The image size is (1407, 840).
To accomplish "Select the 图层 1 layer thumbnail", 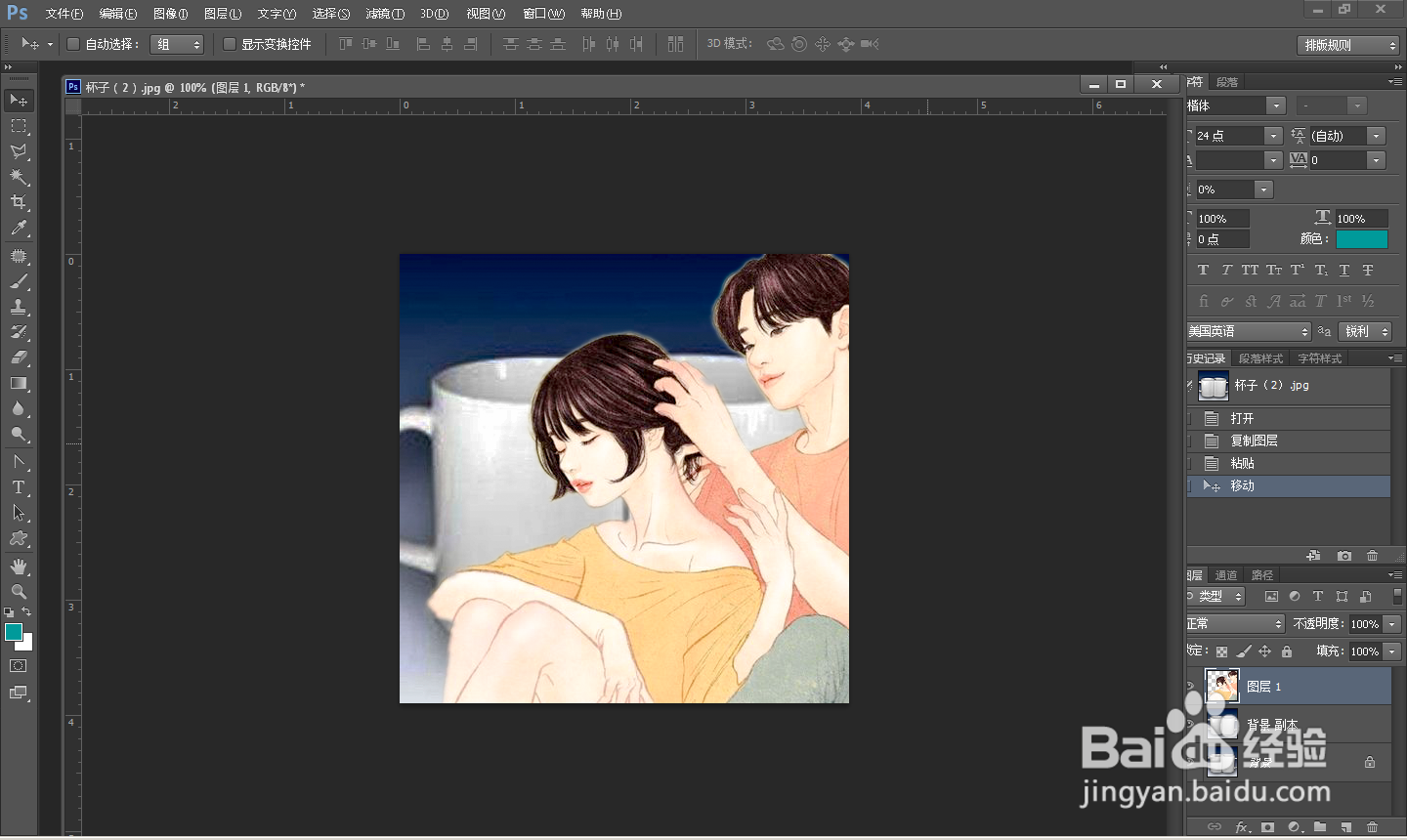I will click(1222, 687).
